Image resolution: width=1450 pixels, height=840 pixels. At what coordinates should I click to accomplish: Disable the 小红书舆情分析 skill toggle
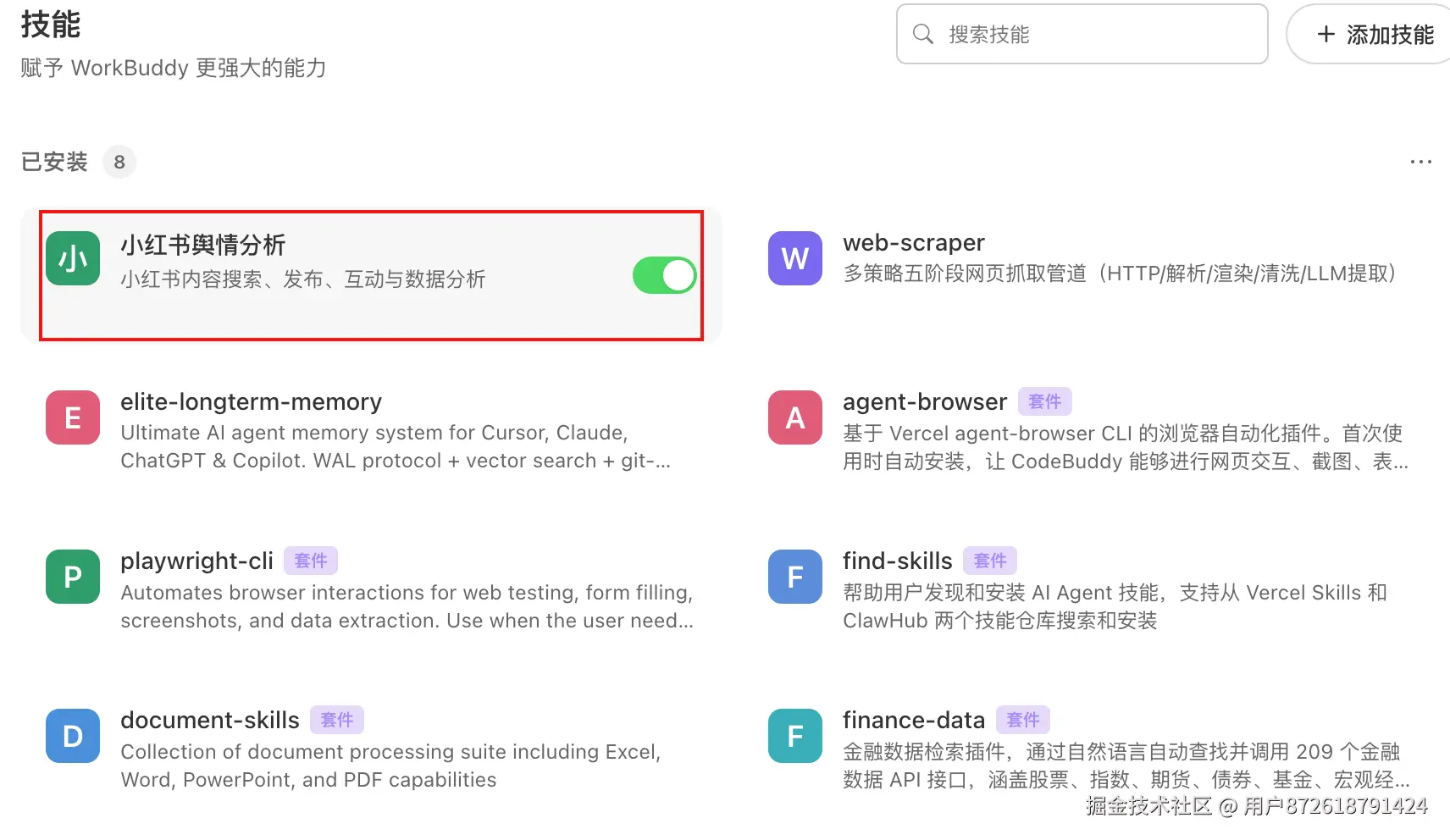pos(664,275)
